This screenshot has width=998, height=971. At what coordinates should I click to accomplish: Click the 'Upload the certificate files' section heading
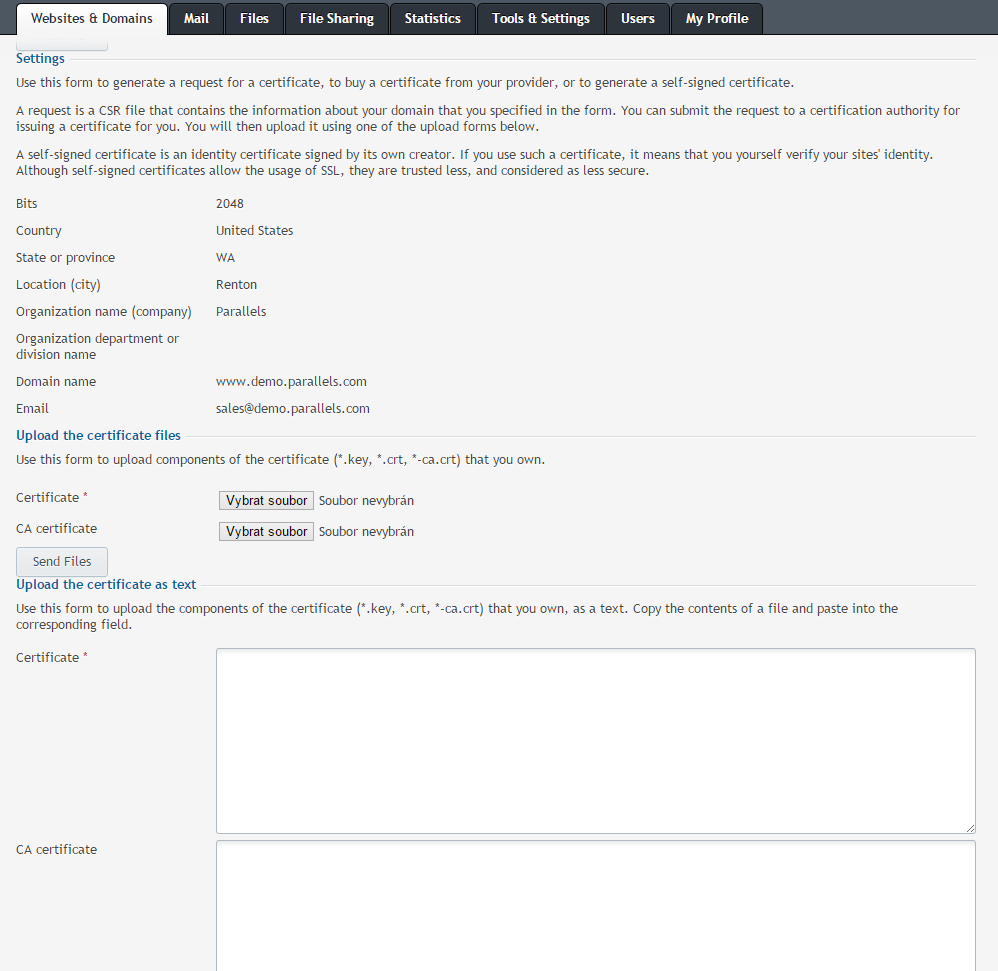(98, 436)
